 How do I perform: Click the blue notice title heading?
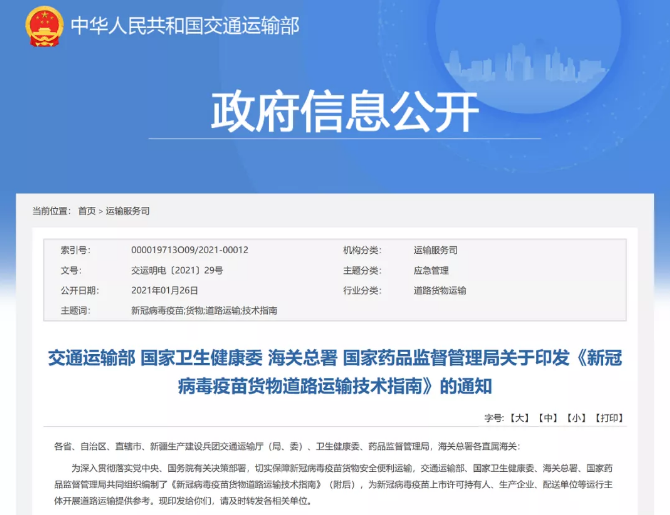pyautogui.click(x=335, y=372)
